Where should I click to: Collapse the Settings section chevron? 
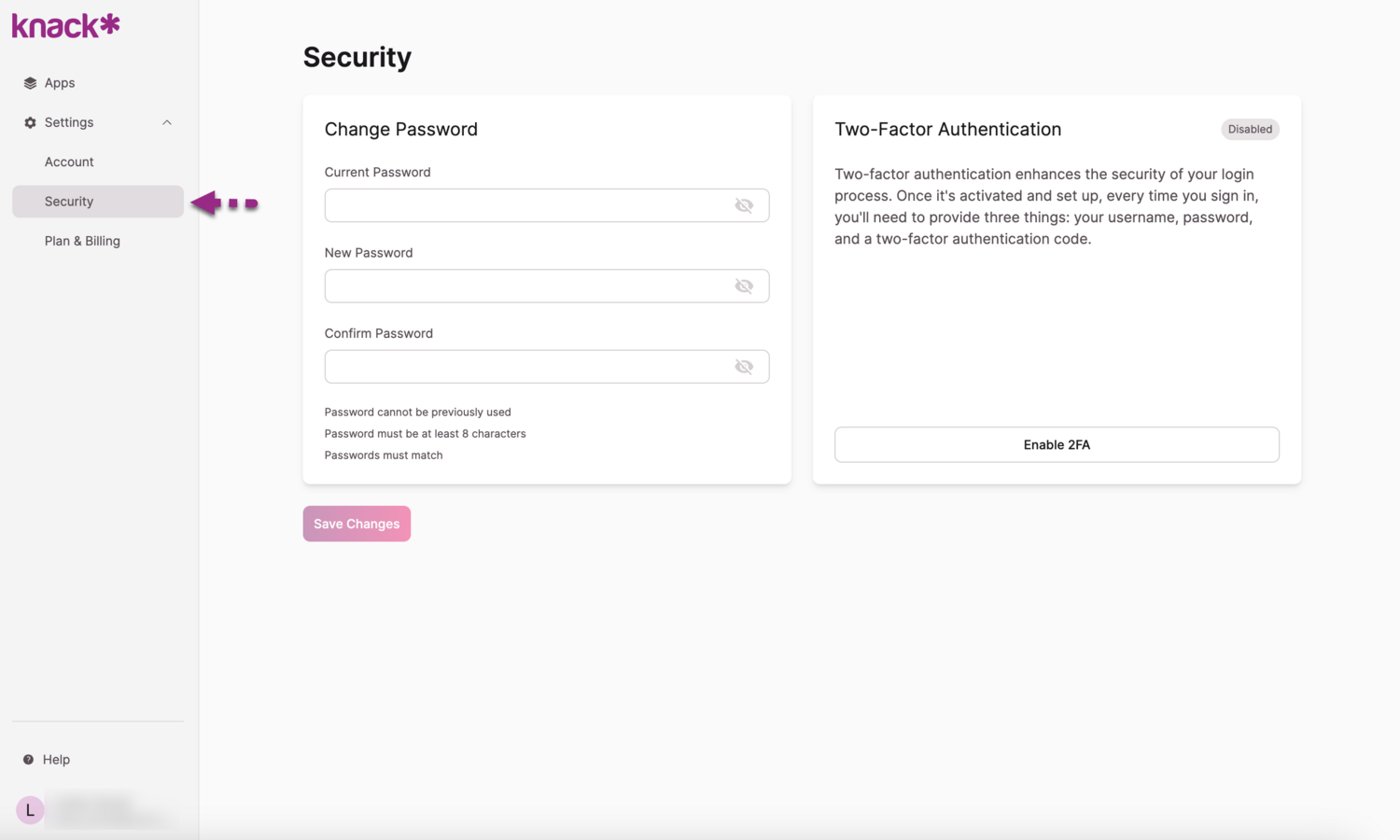[166, 122]
